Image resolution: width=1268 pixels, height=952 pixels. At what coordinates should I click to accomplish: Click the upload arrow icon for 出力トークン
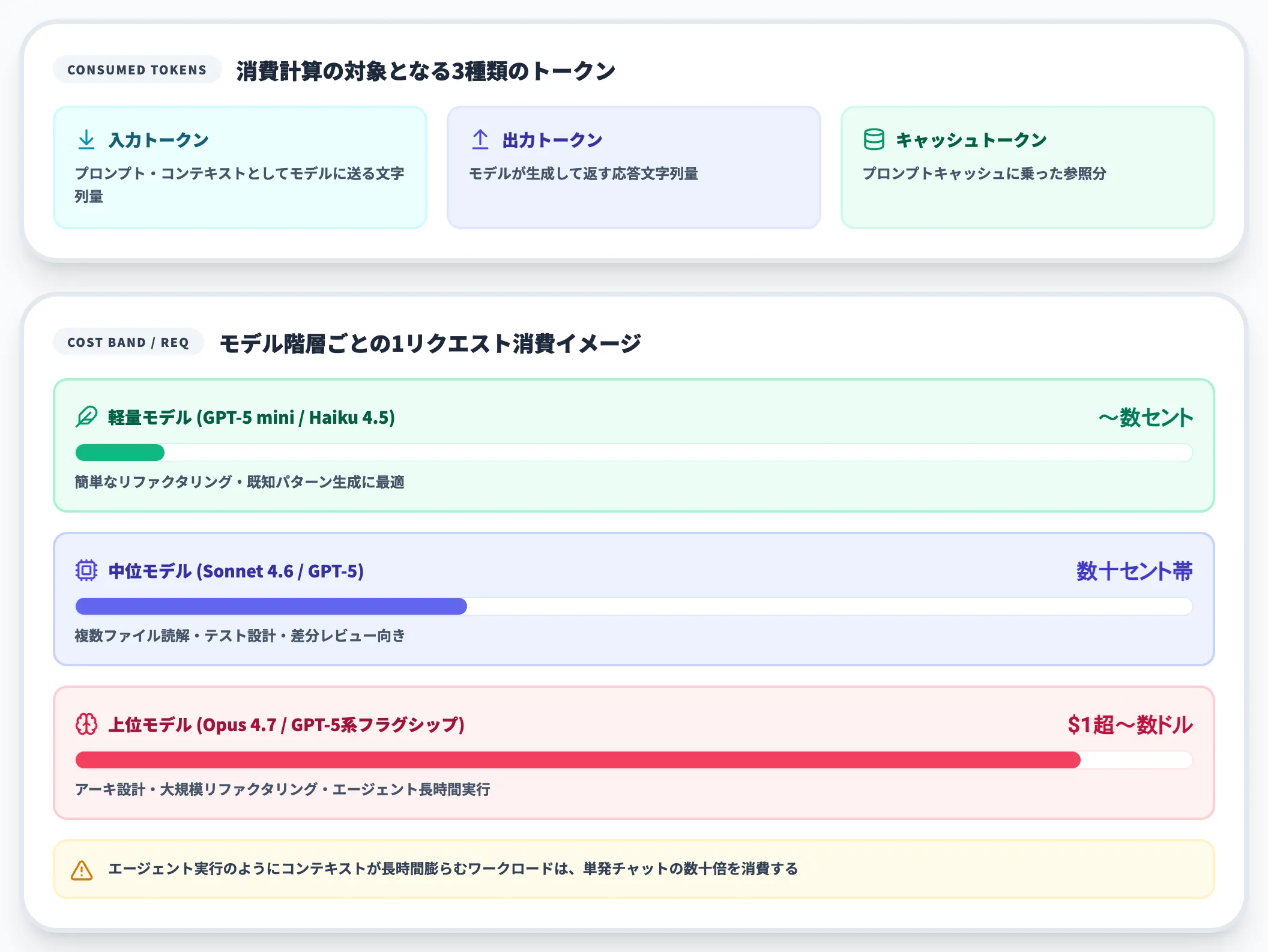pyautogui.click(x=480, y=139)
